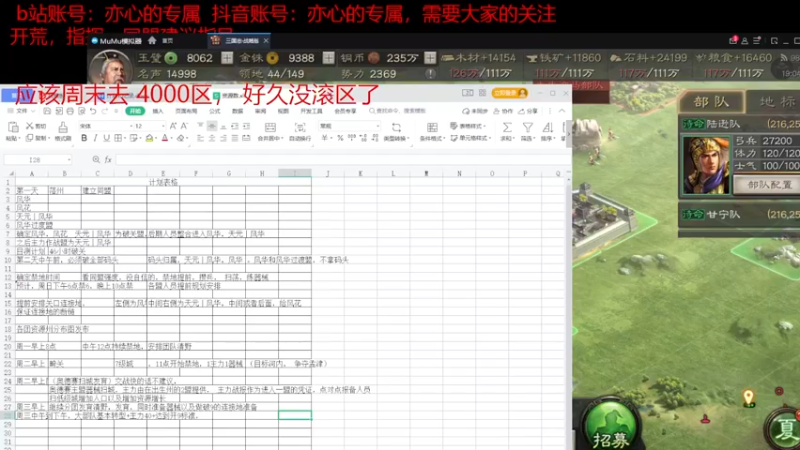Click the Sum (求和) sigma icon

coord(507,127)
